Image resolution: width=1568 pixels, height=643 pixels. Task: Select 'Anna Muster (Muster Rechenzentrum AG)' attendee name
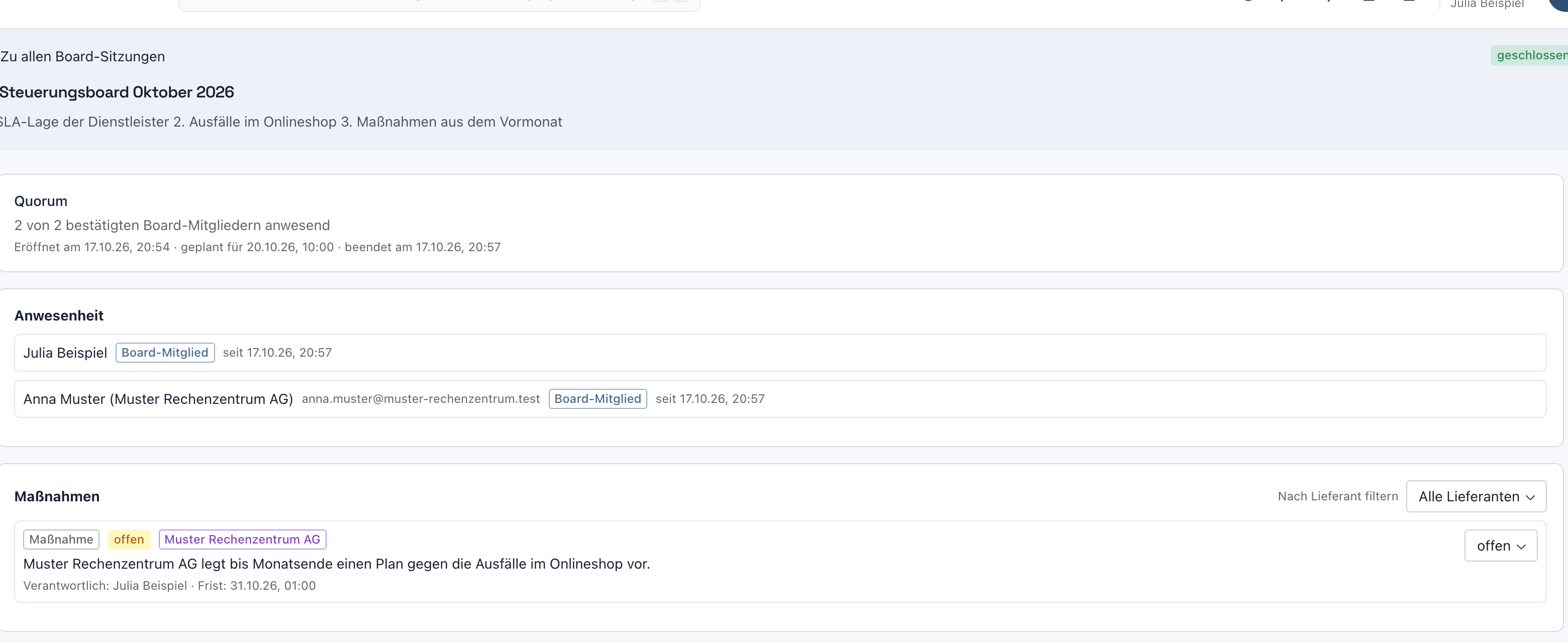[x=158, y=399]
